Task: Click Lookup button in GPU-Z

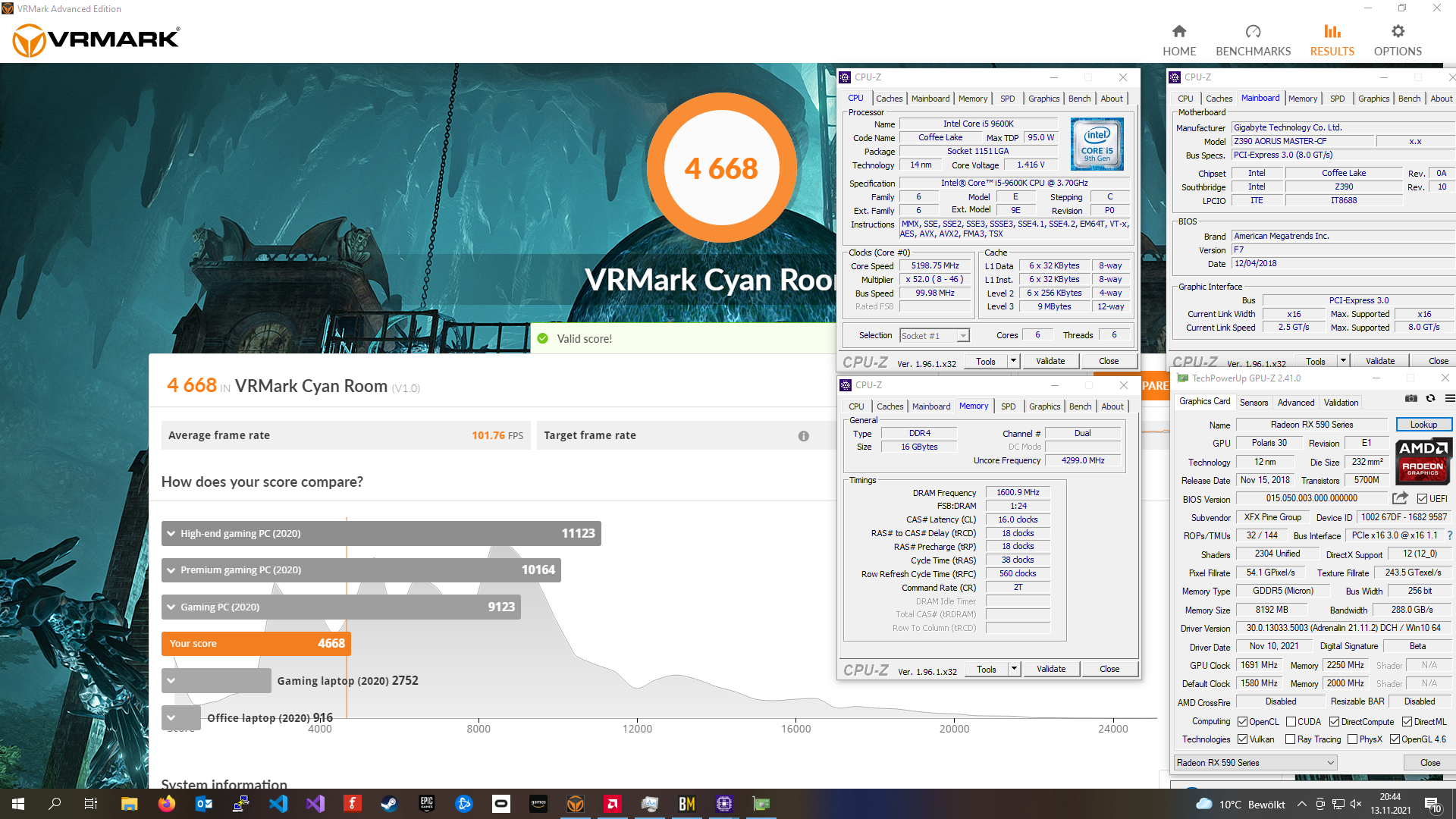Action: coord(1423,425)
